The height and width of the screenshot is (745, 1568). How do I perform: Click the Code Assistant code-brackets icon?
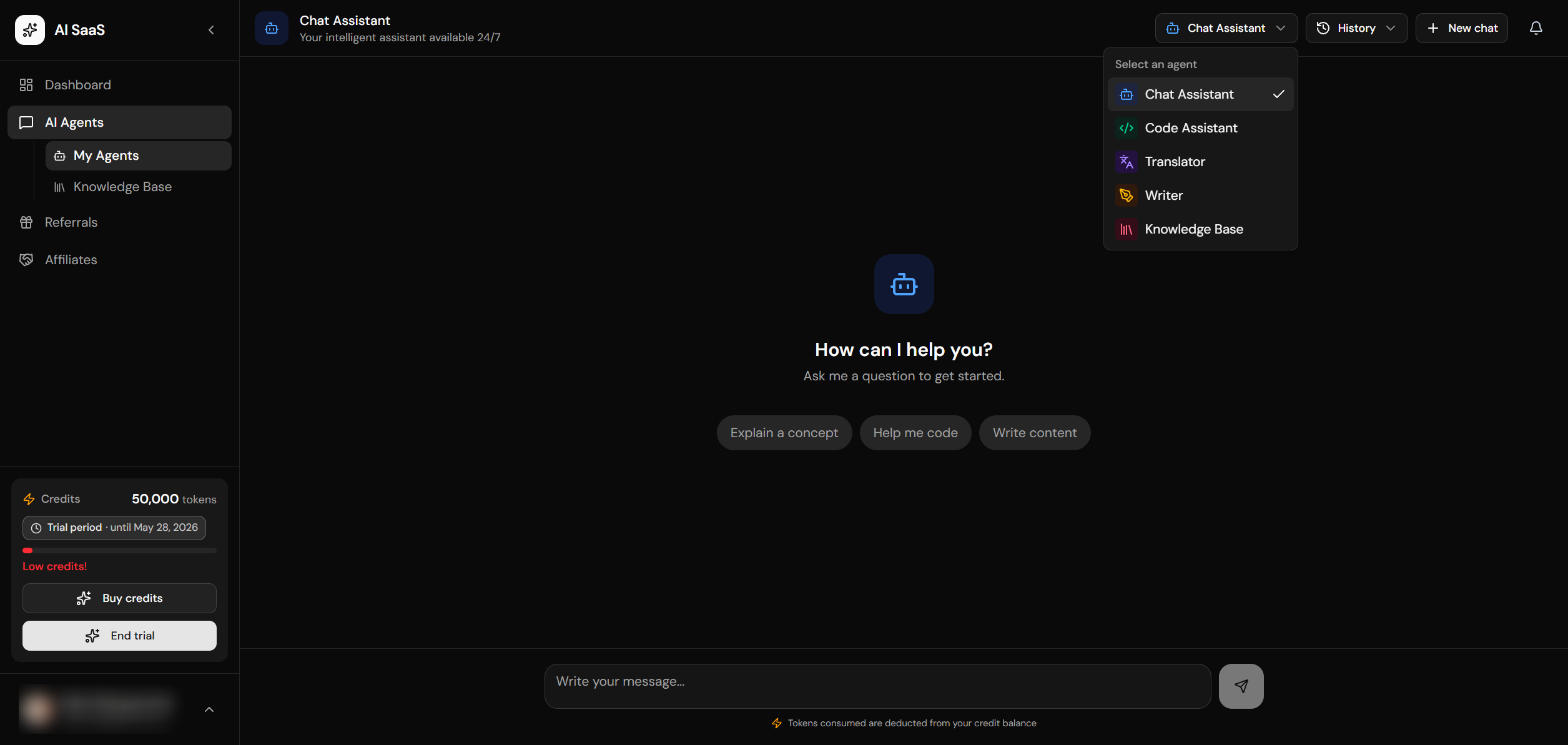point(1127,128)
